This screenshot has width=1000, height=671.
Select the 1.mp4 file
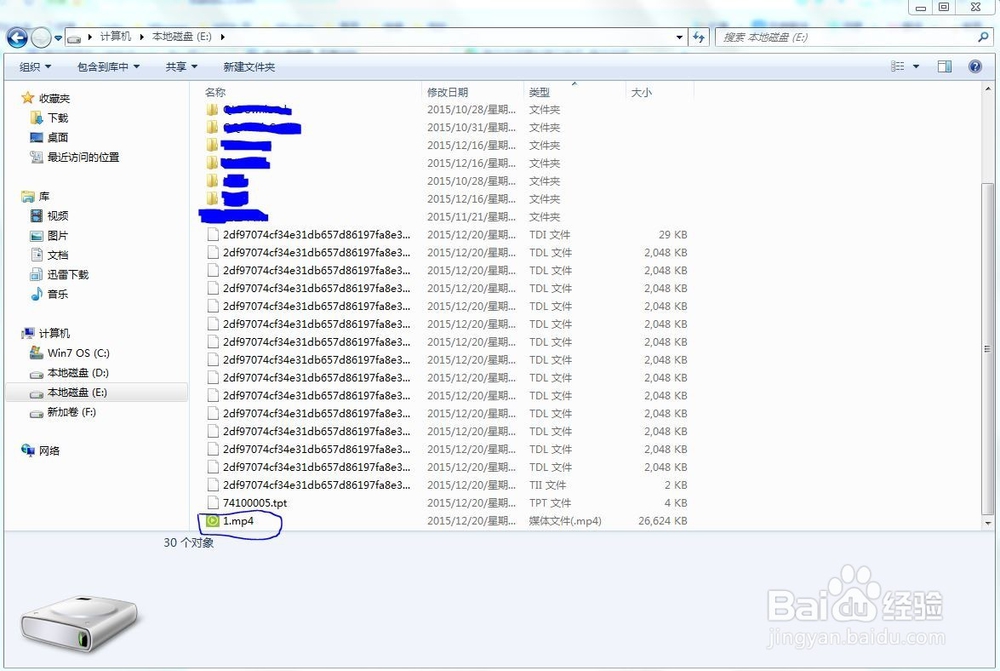click(x=239, y=521)
